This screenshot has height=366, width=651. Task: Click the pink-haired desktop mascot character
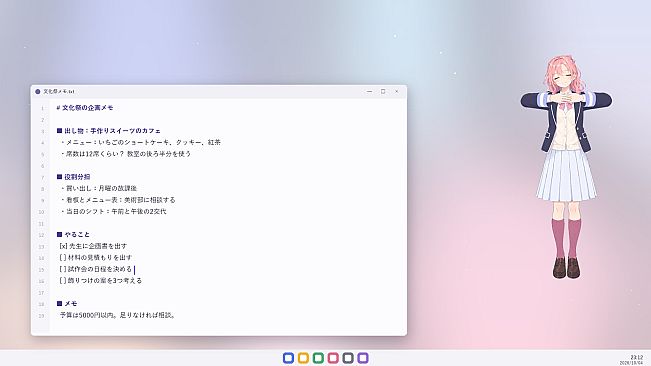coord(566,167)
